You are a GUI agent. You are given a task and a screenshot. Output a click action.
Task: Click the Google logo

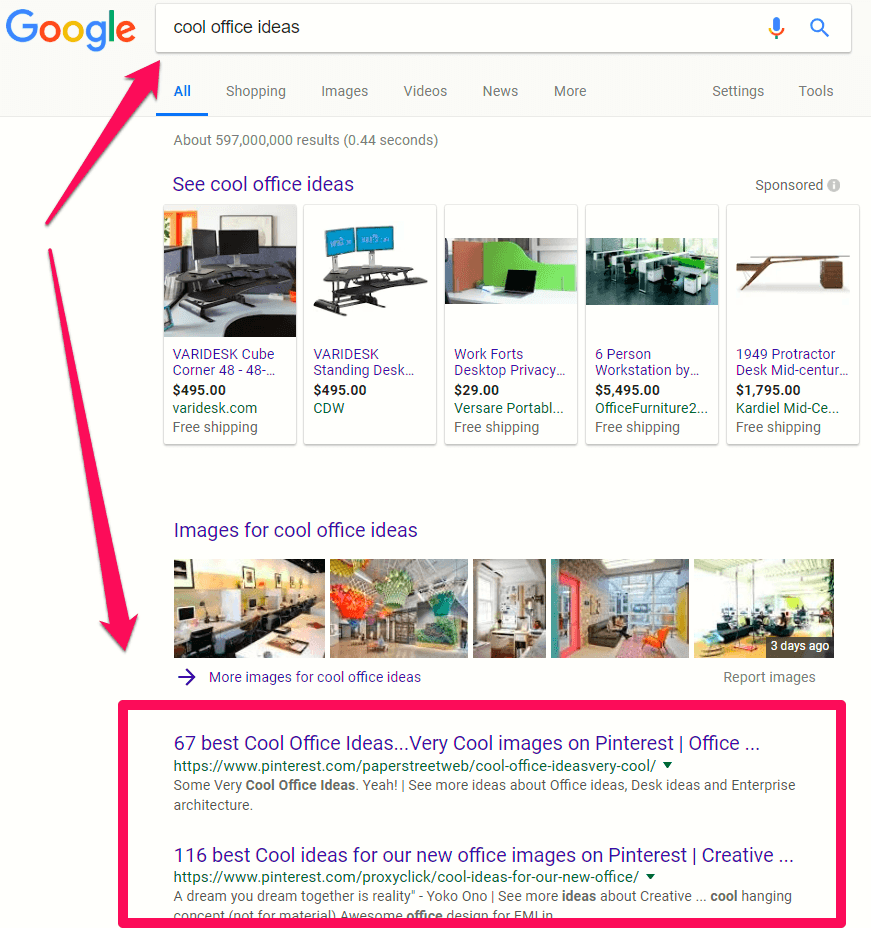[70, 29]
